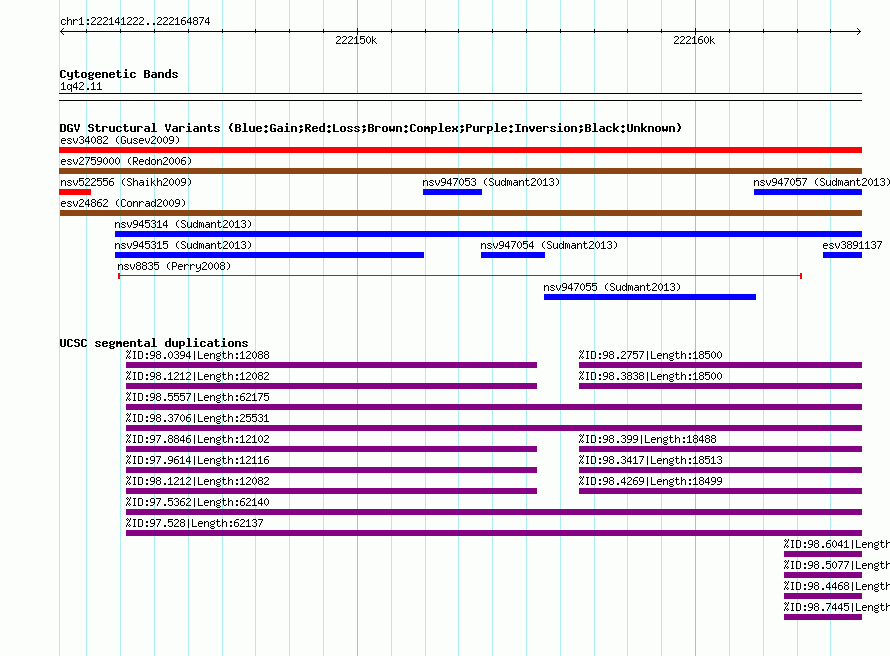Click the thin red line of nsv8835 (Perry2008)
This screenshot has height=656, width=890.
point(460,276)
